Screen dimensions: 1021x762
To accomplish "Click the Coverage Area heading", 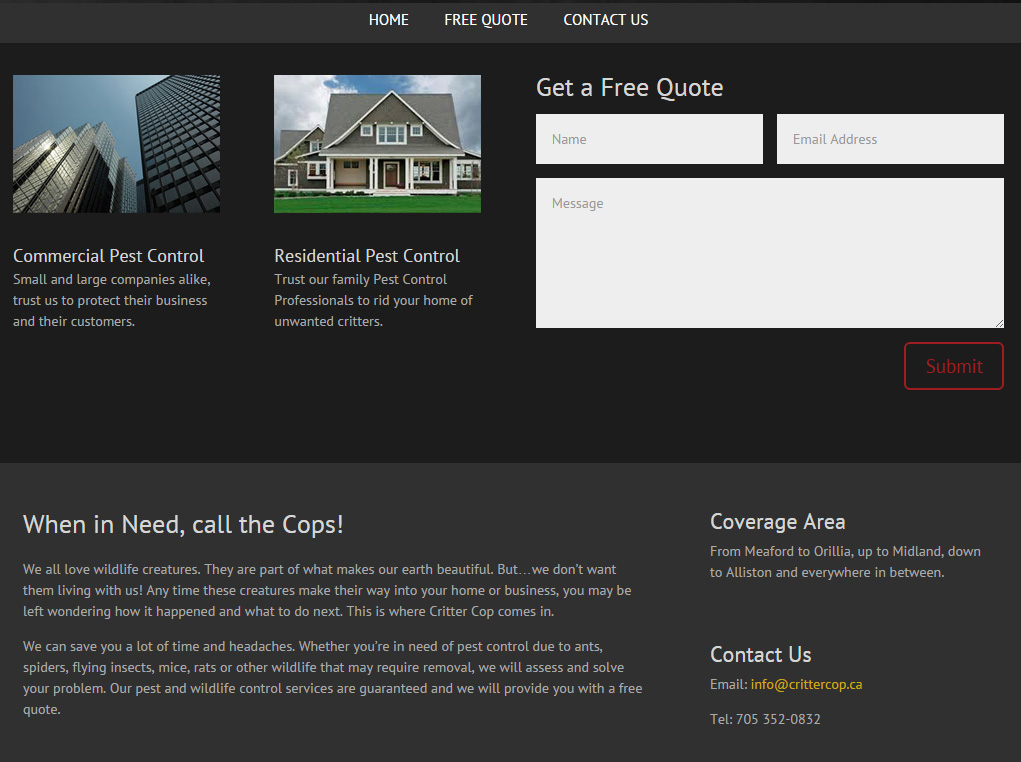I will pyautogui.click(x=777, y=522).
